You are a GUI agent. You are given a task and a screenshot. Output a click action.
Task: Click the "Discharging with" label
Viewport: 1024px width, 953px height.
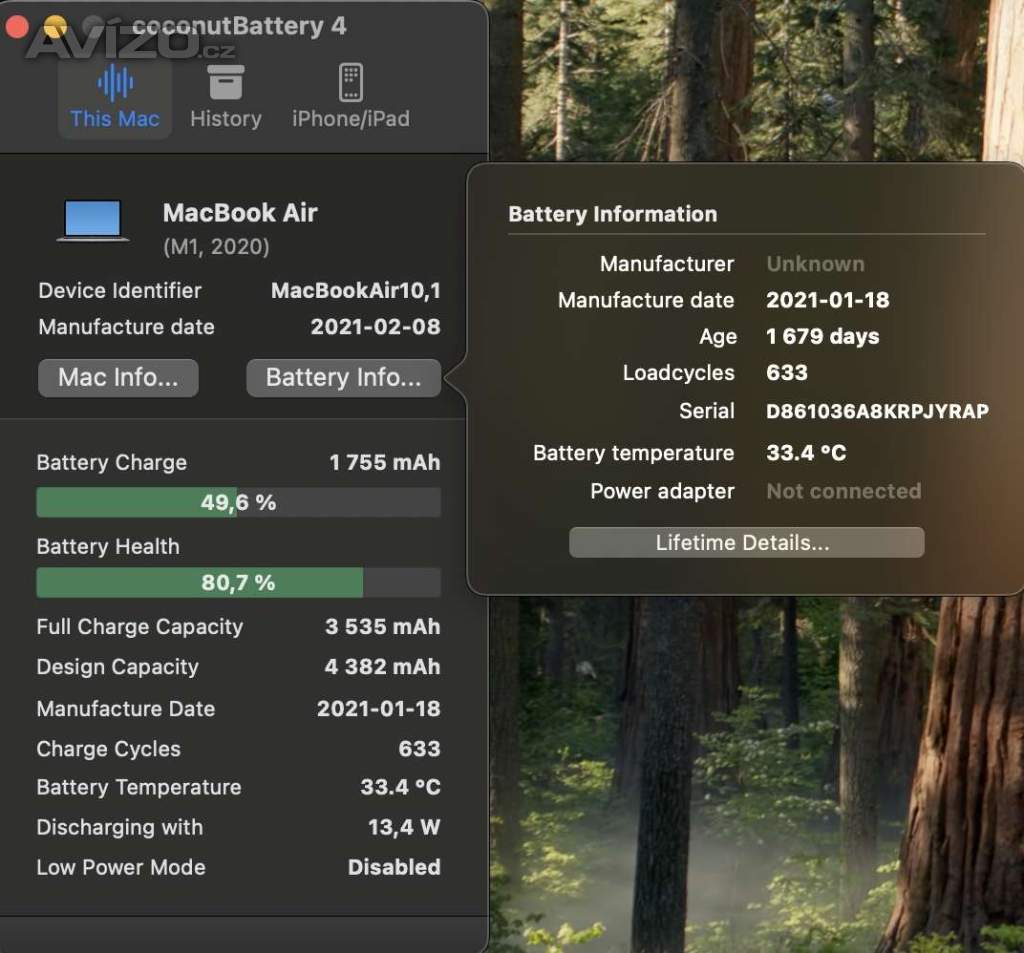120,827
